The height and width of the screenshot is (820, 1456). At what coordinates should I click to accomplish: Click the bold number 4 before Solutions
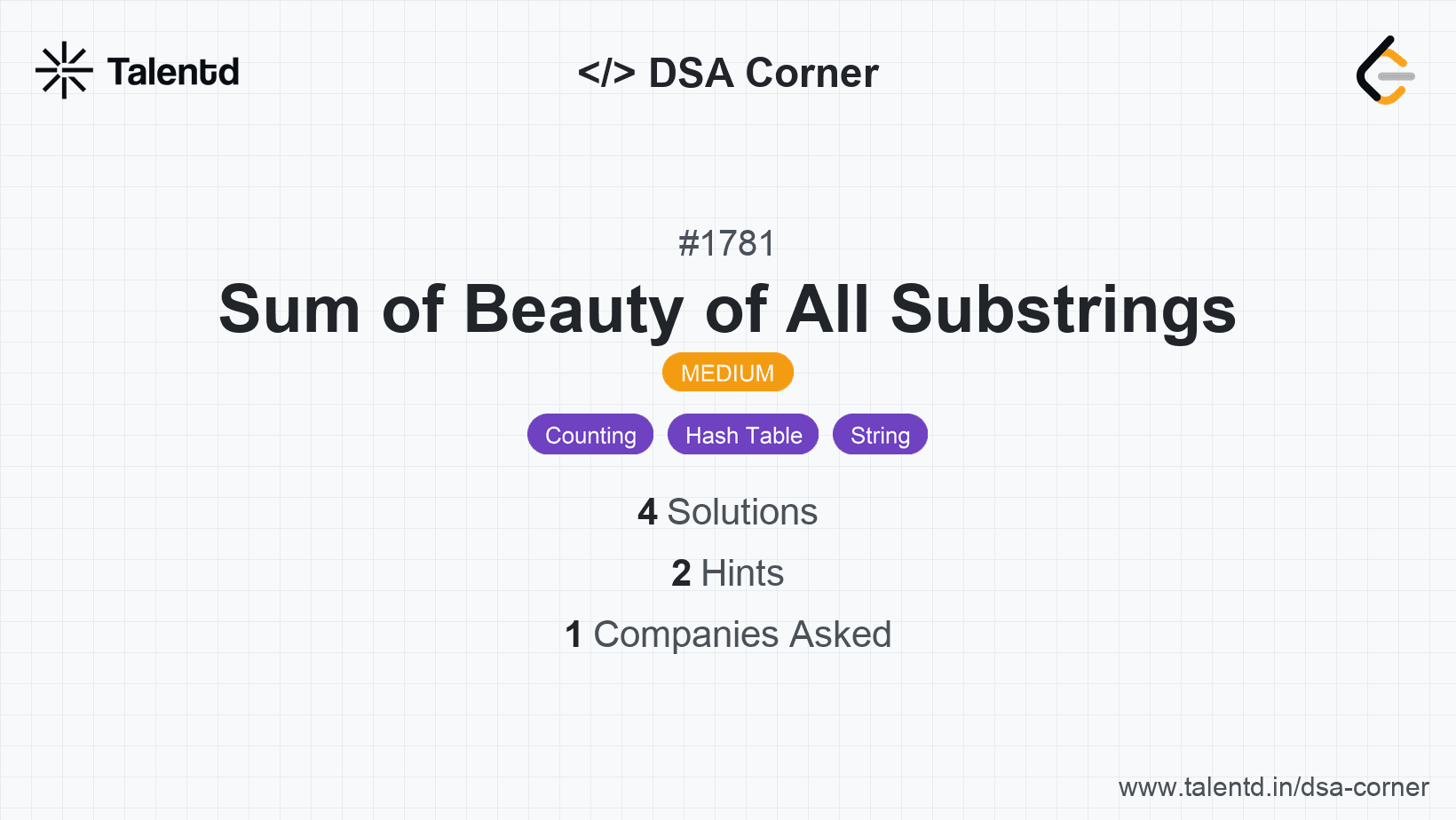point(647,512)
